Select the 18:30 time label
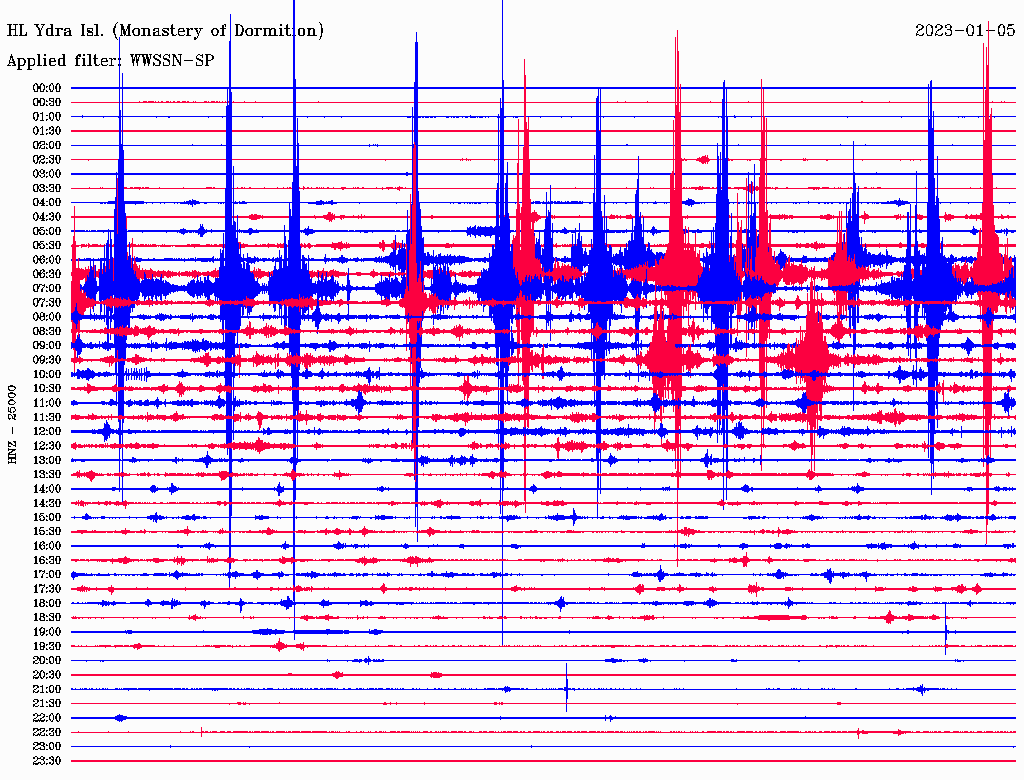The image size is (1024, 780). (x=47, y=618)
